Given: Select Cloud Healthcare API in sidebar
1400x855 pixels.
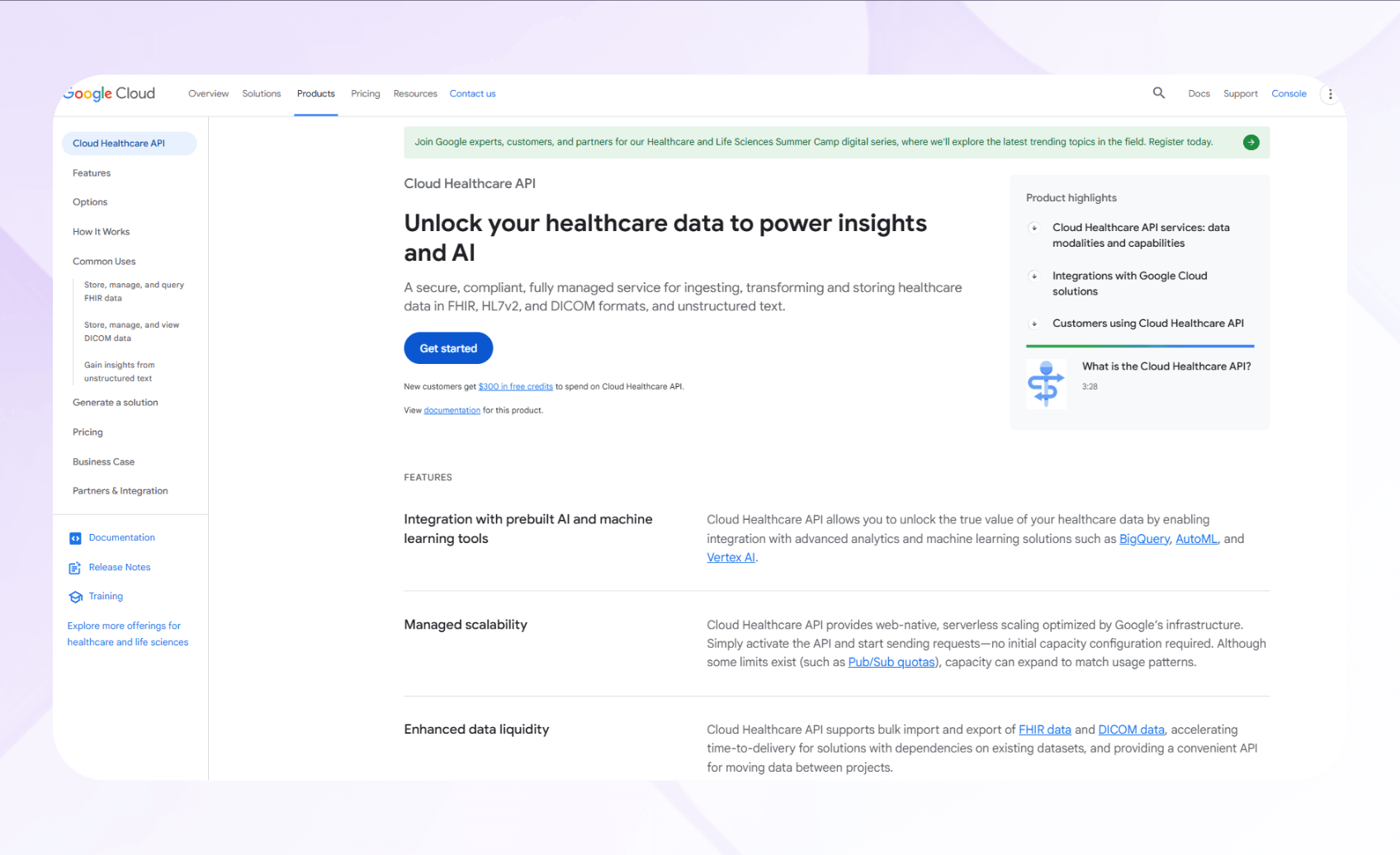Looking at the screenshot, I should pos(129,144).
